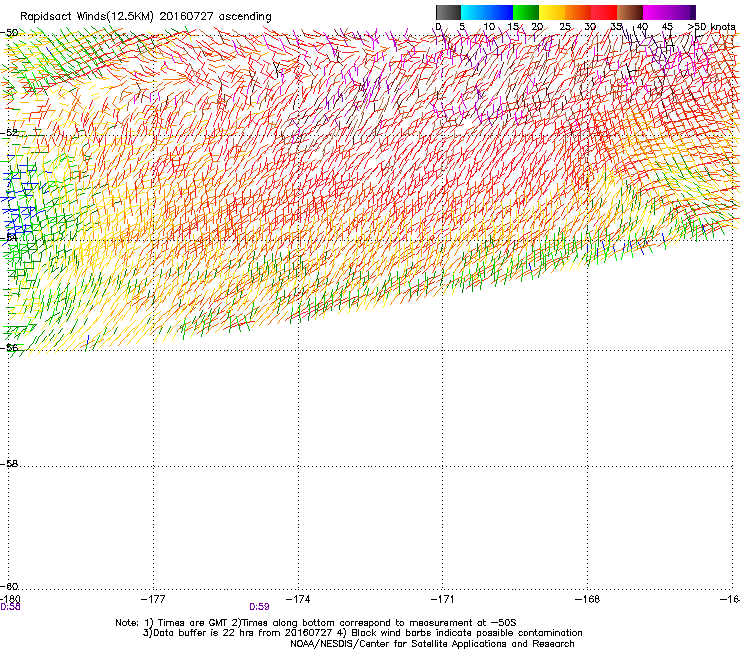
Task: Click the longitude label "-177"
Action: pos(153,599)
